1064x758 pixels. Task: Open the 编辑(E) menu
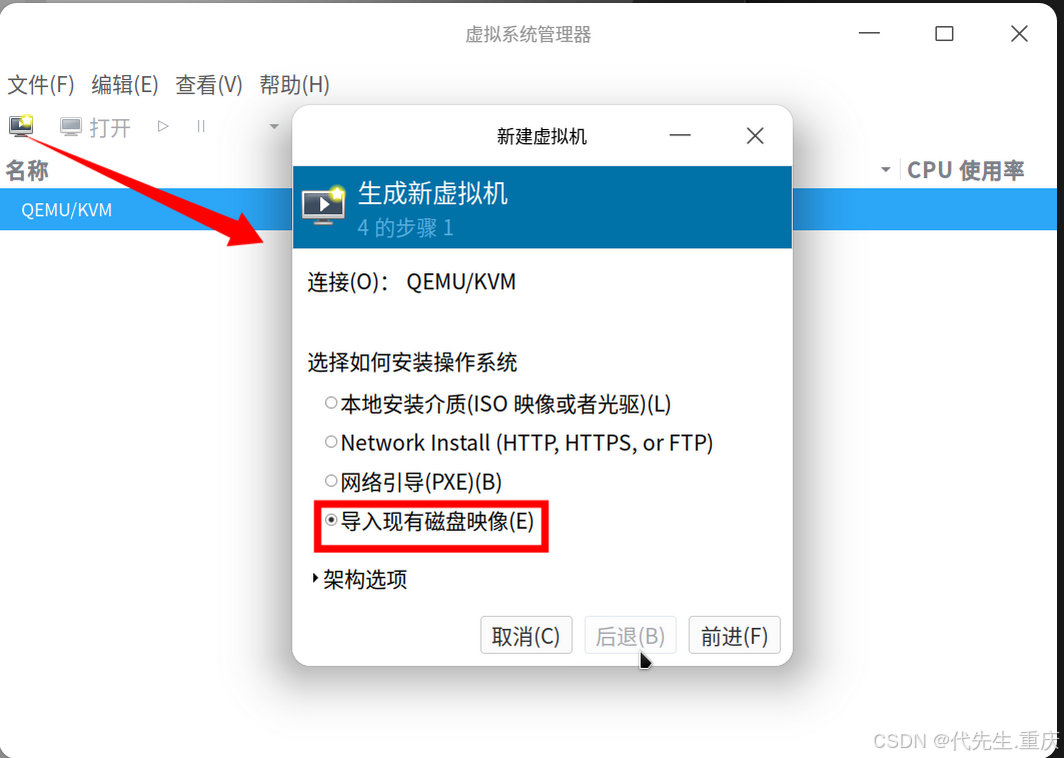pyautogui.click(x=125, y=85)
